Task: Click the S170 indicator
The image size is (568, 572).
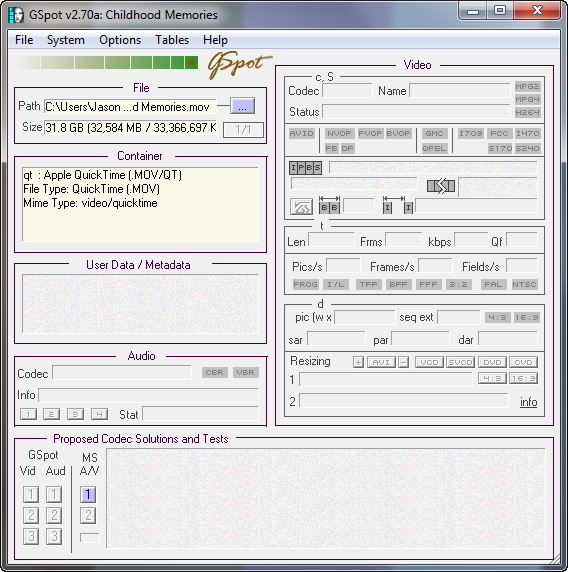Action: pyautogui.click(x=500, y=148)
